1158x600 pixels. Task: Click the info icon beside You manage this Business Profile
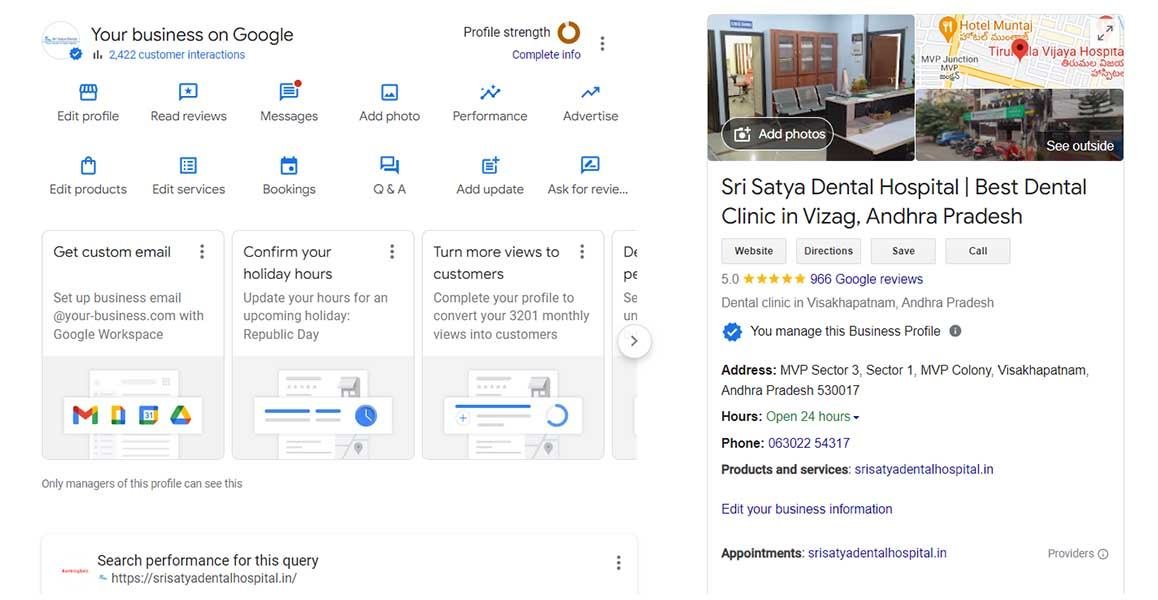(955, 331)
